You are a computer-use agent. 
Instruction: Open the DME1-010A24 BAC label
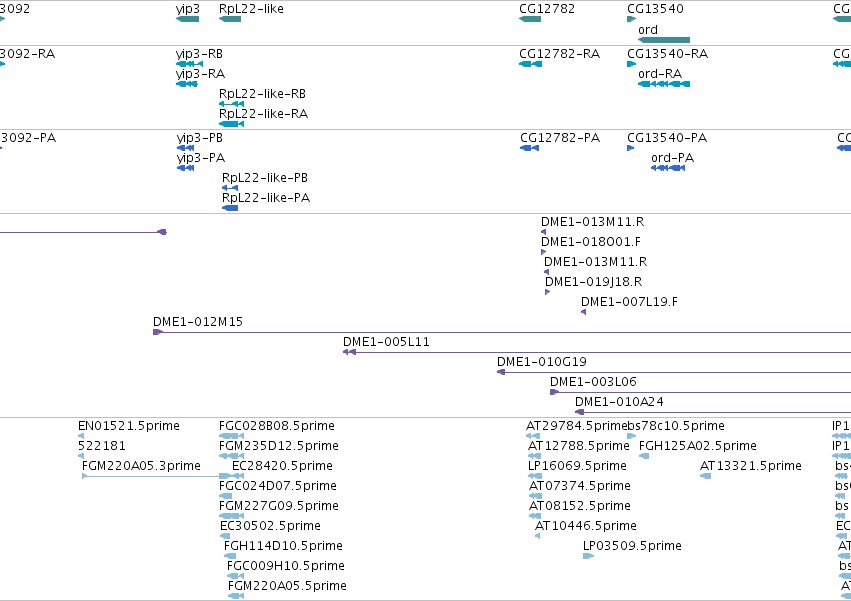(x=619, y=402)
